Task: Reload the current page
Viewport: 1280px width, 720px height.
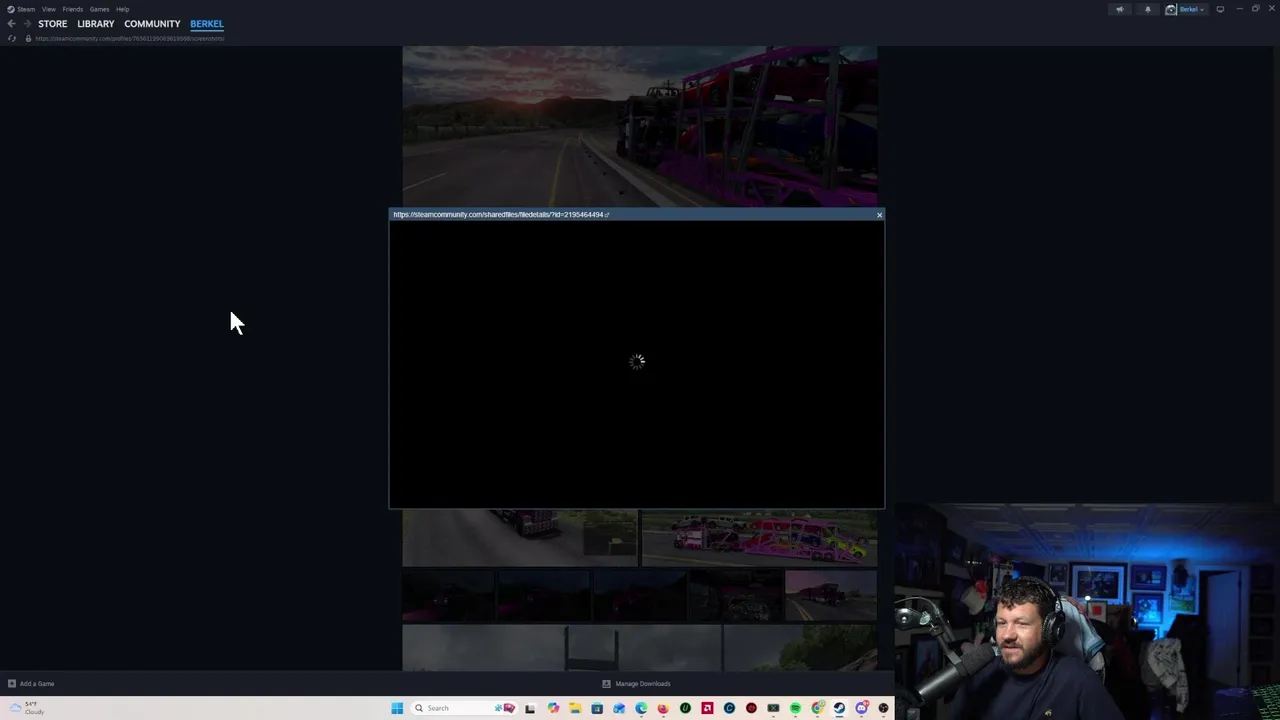Action: click(x=12, y=38)
